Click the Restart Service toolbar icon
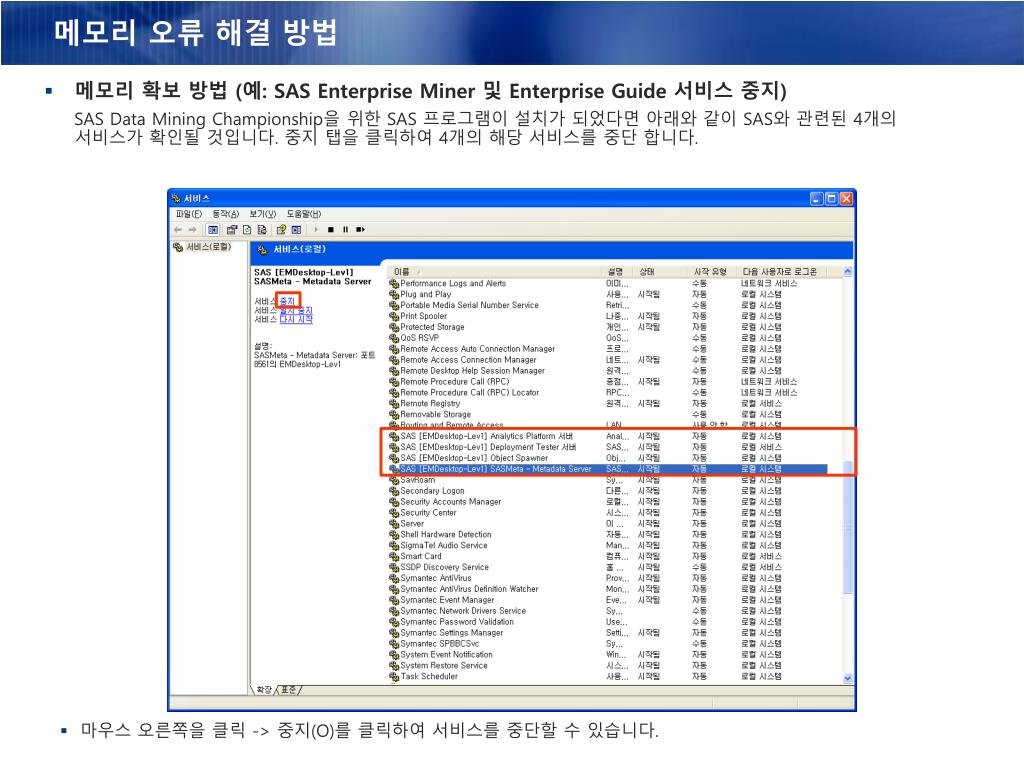The image size is (1024, 768). point(360,230)
